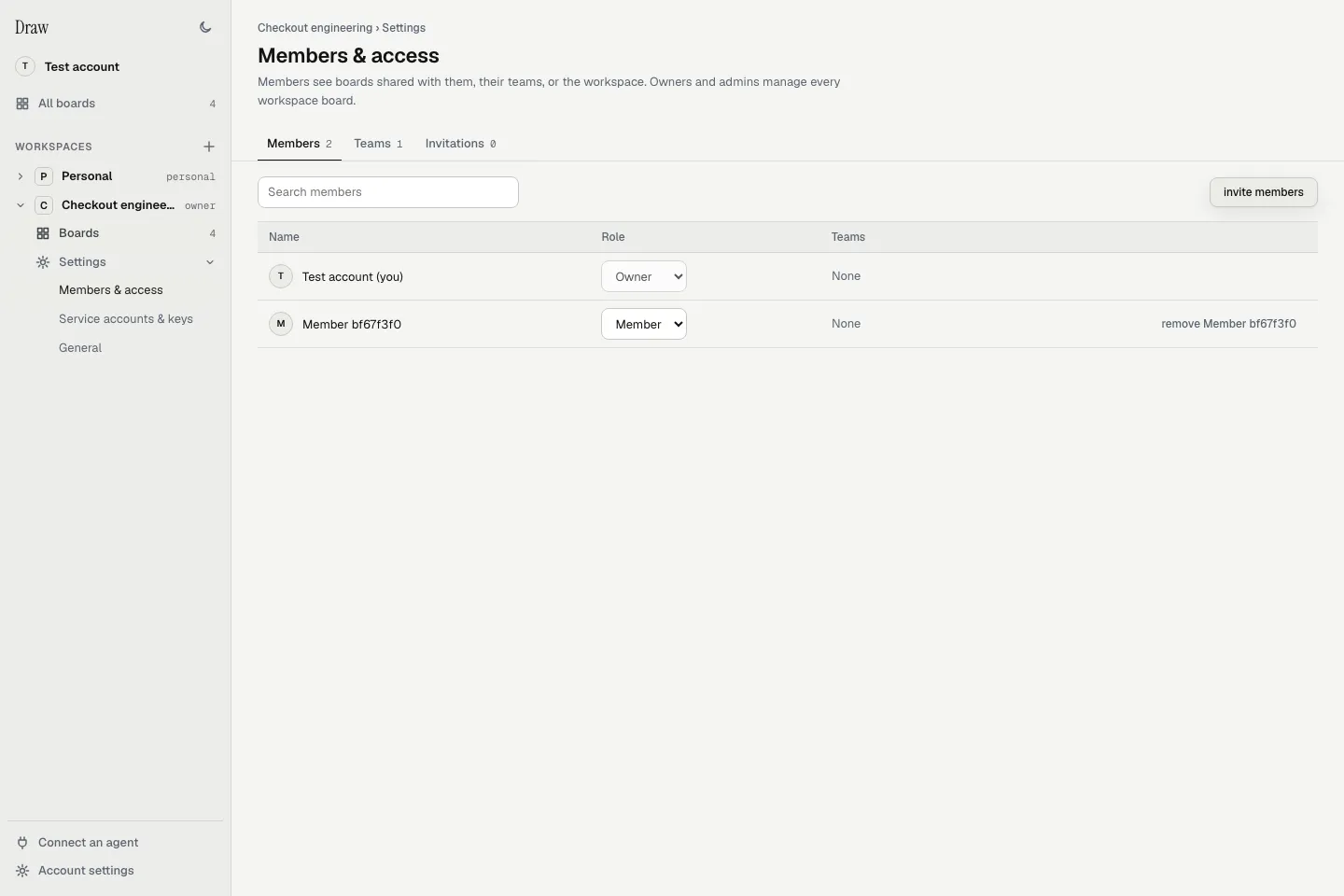This screenshot has height=896, width=1344.
Task: Click Checkout engineering in the breadcrumb
Action: [315, 28]
